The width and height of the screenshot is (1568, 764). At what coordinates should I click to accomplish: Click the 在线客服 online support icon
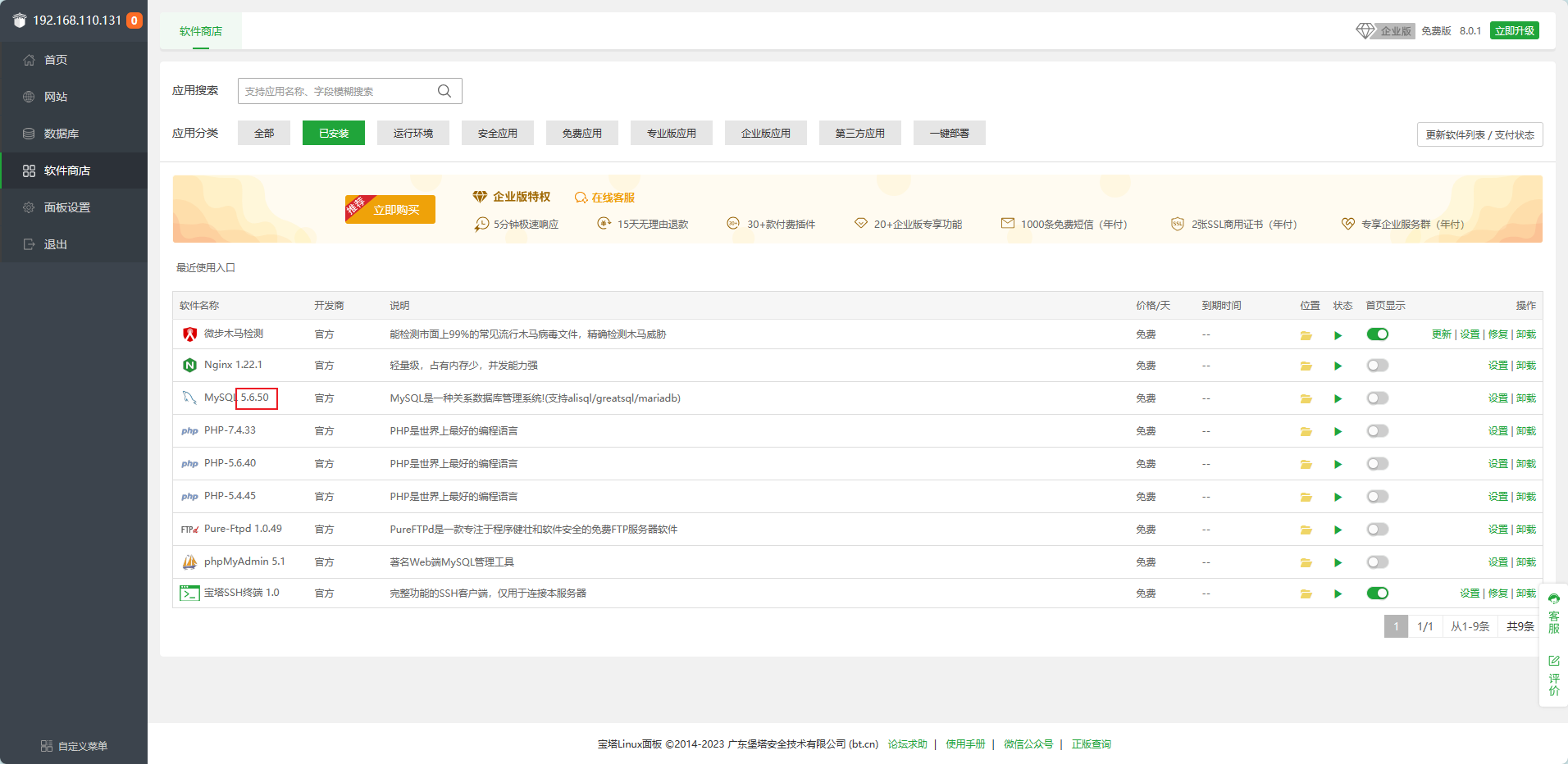click(x=581, y=198)
